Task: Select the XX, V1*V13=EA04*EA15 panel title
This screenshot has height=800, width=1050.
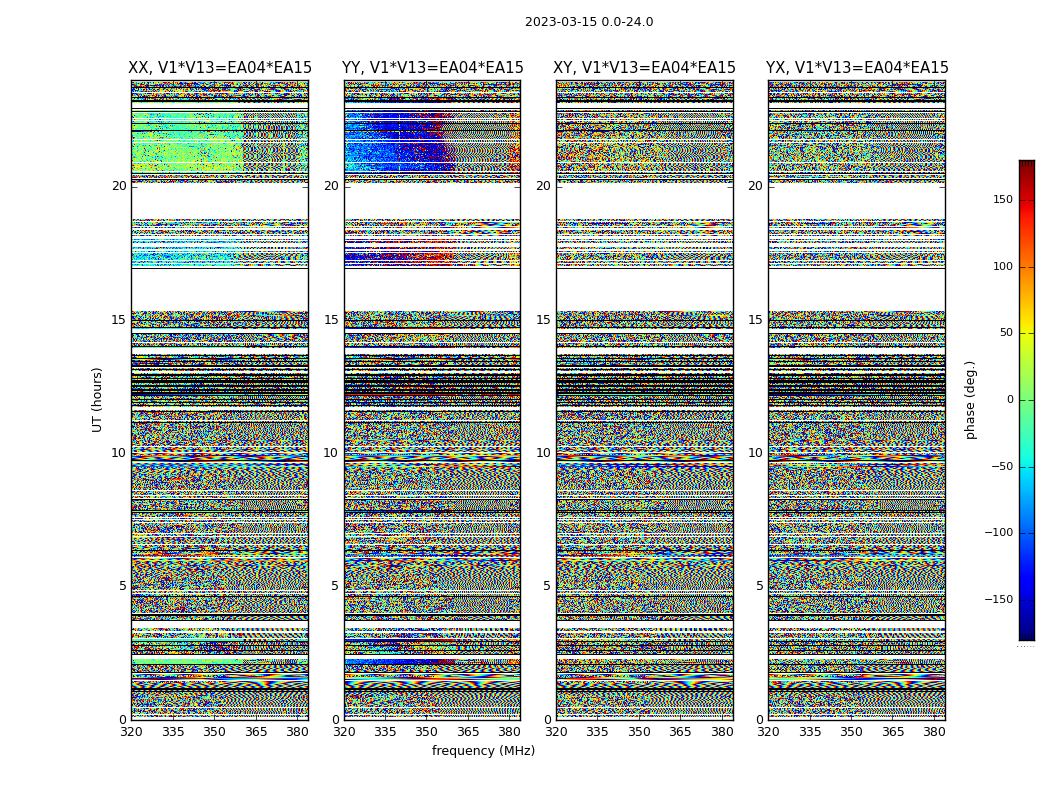Action: (220, 68)
